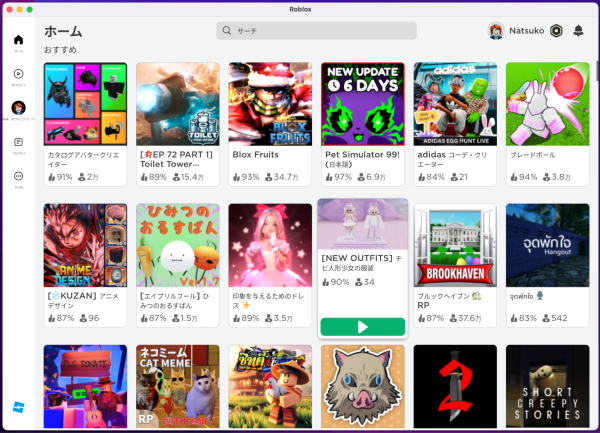Open the Brookhaven RP thumbnail
600x433 pixels.
(x=455, y=245)
